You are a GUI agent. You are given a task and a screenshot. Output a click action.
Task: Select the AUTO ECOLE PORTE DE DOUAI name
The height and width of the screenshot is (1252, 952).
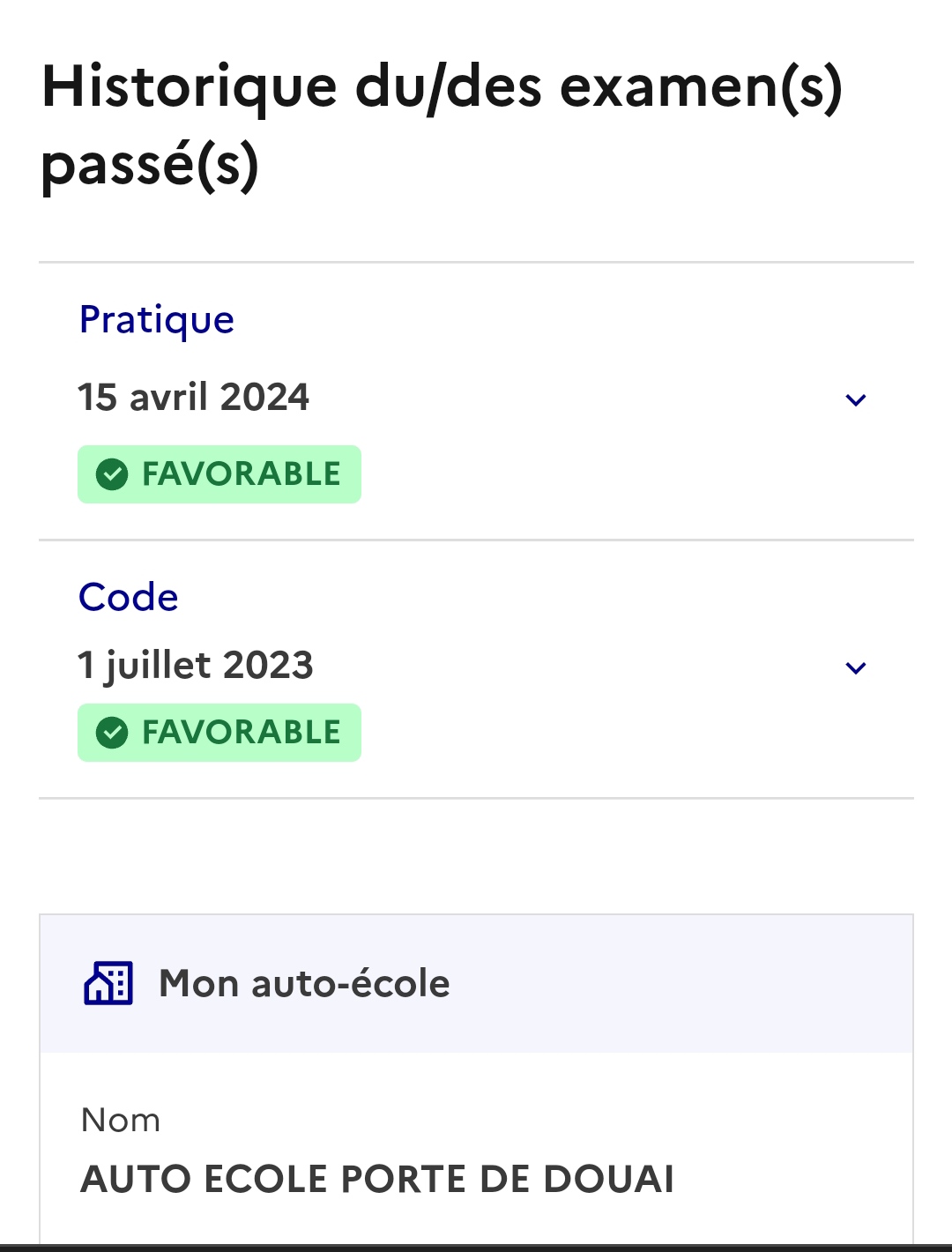pyautogui.click(x=377, y=1180)
